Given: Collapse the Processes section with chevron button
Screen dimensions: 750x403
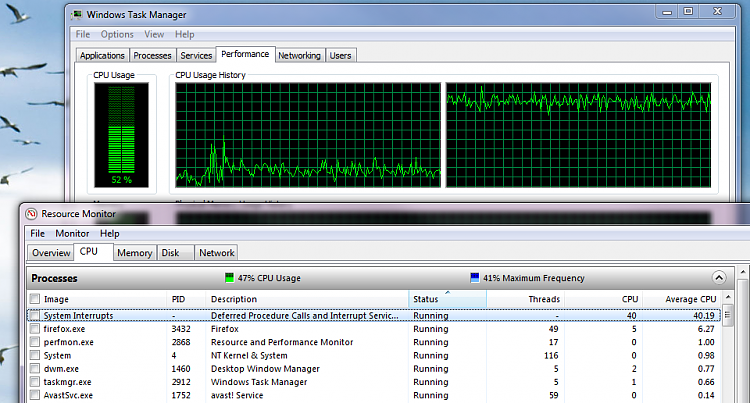Looking at the screenshot, I should [x=718, y=278].
